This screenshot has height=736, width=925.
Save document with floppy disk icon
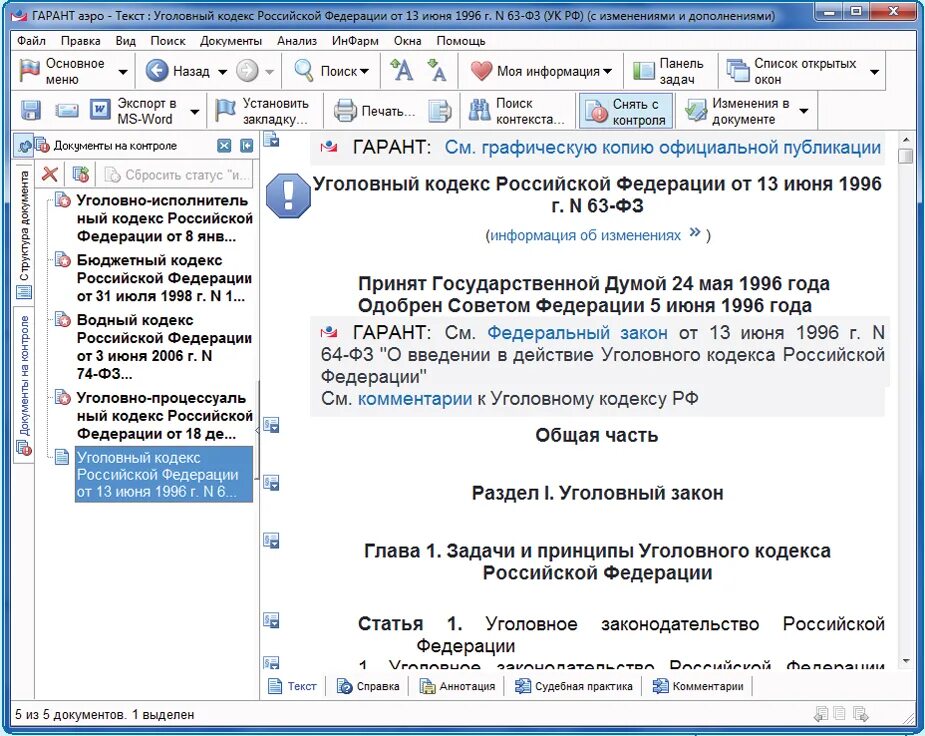click(x=31, y=110)
